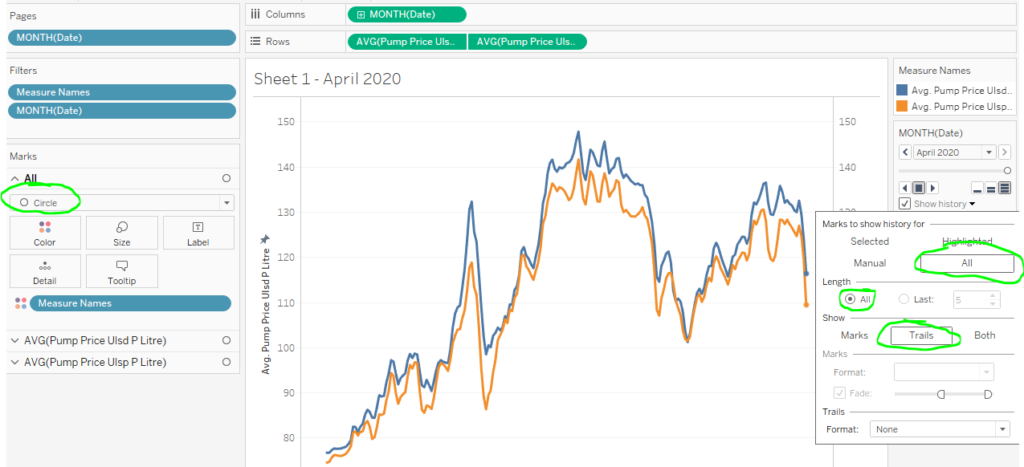The height and width of the screenshot is (467, 1024).
Task: Open the Trails Format dropdown
Action: (x=940, y=429)
